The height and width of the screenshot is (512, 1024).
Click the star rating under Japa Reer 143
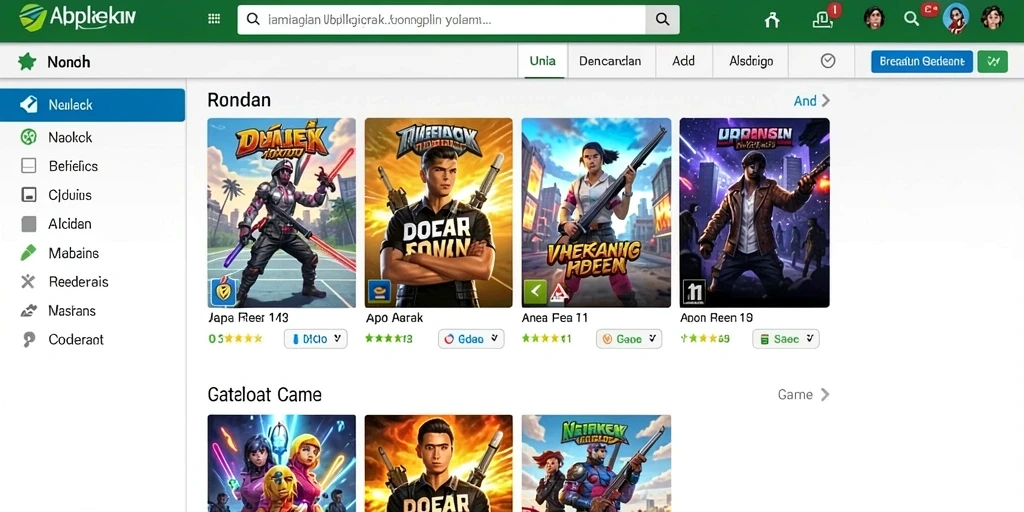coord(236,339)
